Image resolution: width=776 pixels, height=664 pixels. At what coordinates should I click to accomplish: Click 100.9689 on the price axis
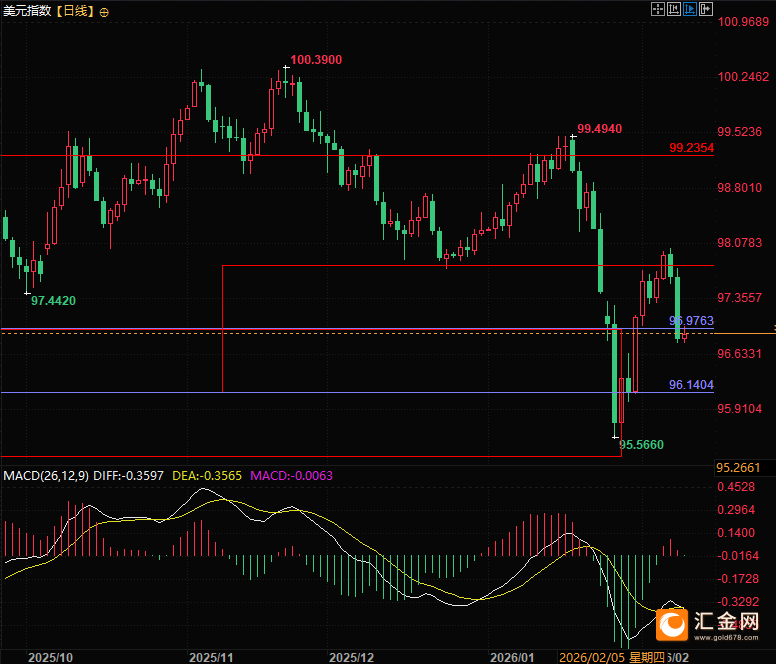click(x=743, y=21)
